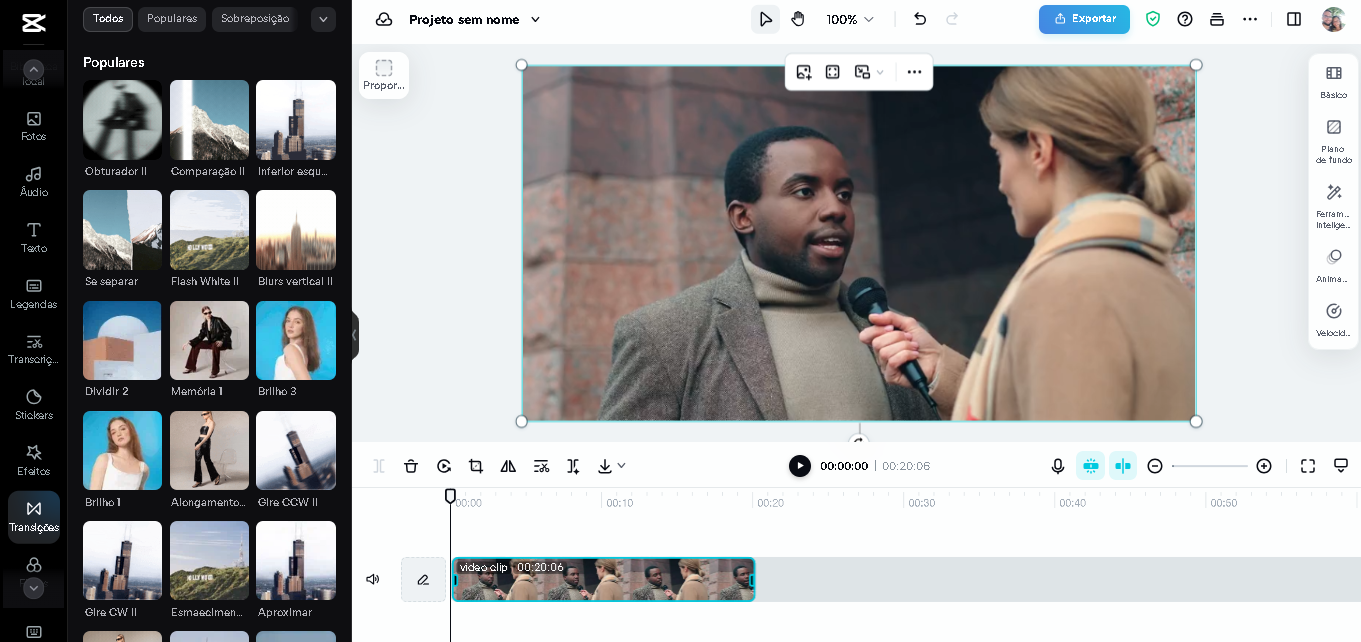
Task: Open the Velocidade properties tab
Action: [1334, 320]
